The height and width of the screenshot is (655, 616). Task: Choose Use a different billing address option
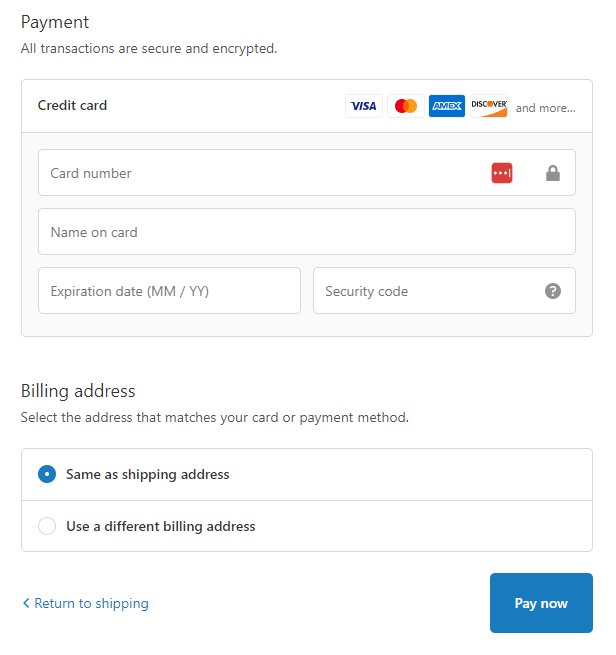point(47,526)
